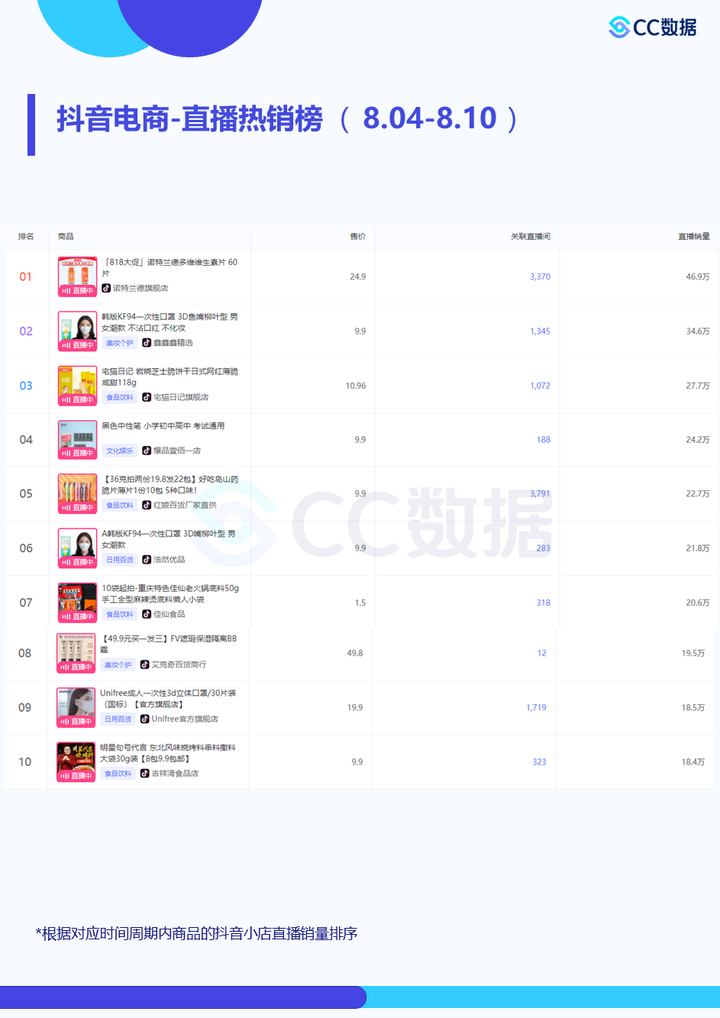Screen dimensions: 720x1018
Task: Click the 文化娱乐 tag in rank 04 row
Action: pyautogui.click(x=119, y=450)
